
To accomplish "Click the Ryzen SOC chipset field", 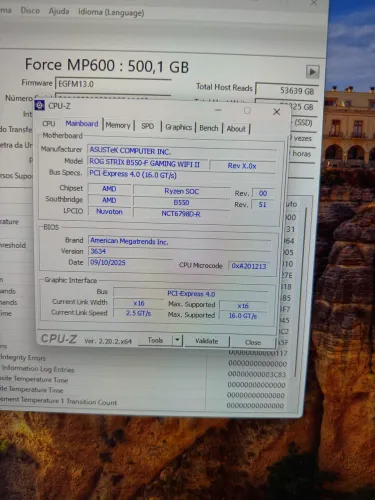I will (x=181, y=191).
